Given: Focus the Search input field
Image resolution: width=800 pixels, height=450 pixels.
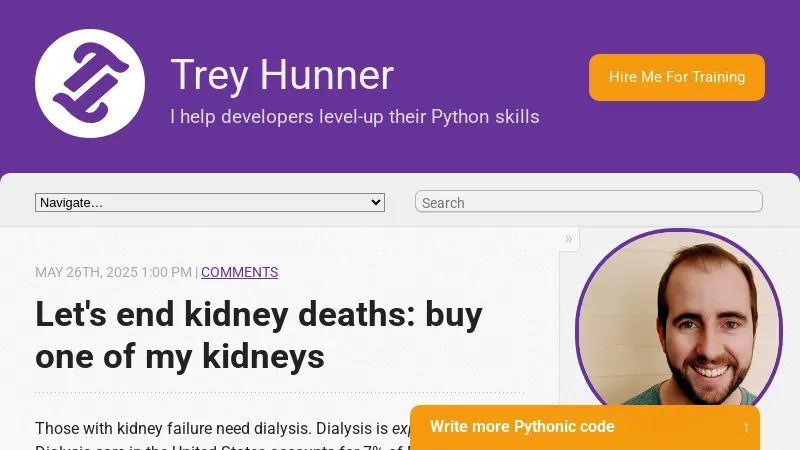Looking at the screenshot, I should [x=588, y=202].
